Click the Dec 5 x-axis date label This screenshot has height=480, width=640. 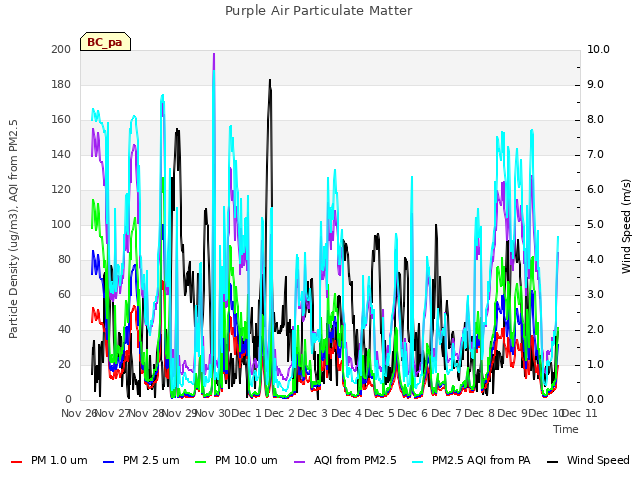point(380,413)
